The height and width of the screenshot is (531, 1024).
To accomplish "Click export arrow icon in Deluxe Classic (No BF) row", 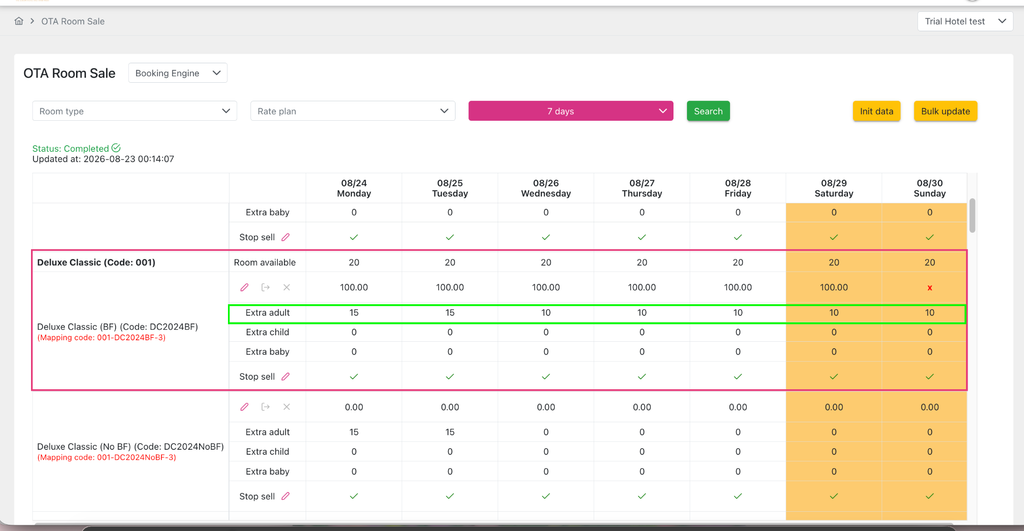I will pyautogui.click(x=265, y=407).
